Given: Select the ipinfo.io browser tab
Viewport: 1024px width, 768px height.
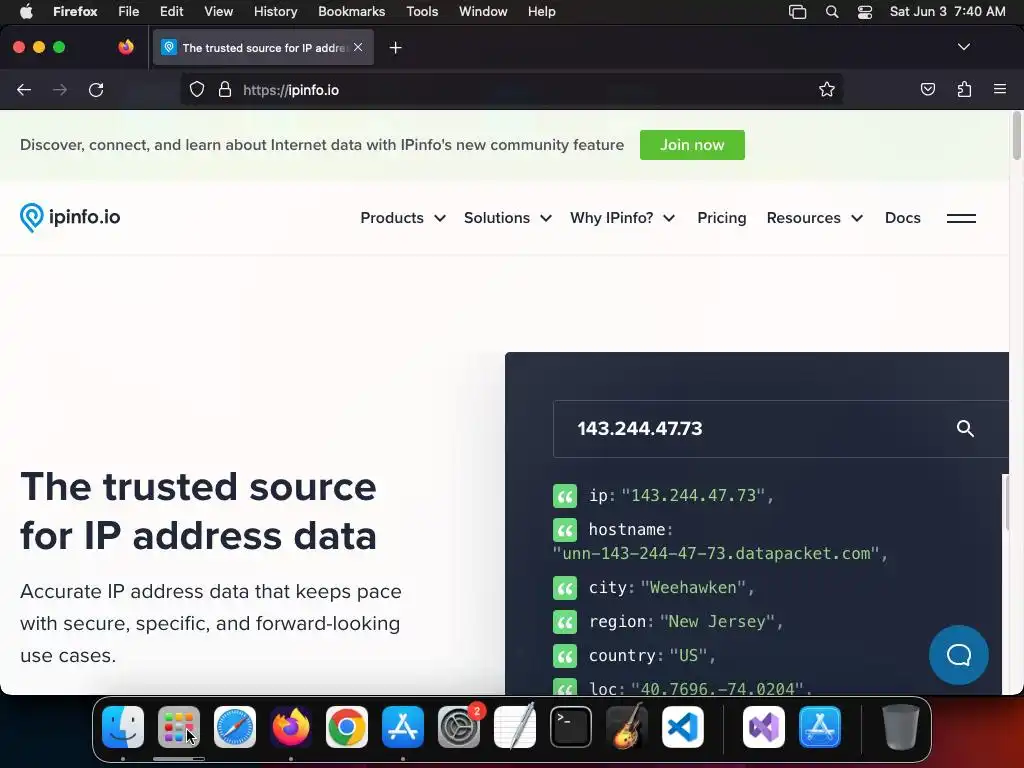Looking at the screenshot, I should [x=263, y=48].
